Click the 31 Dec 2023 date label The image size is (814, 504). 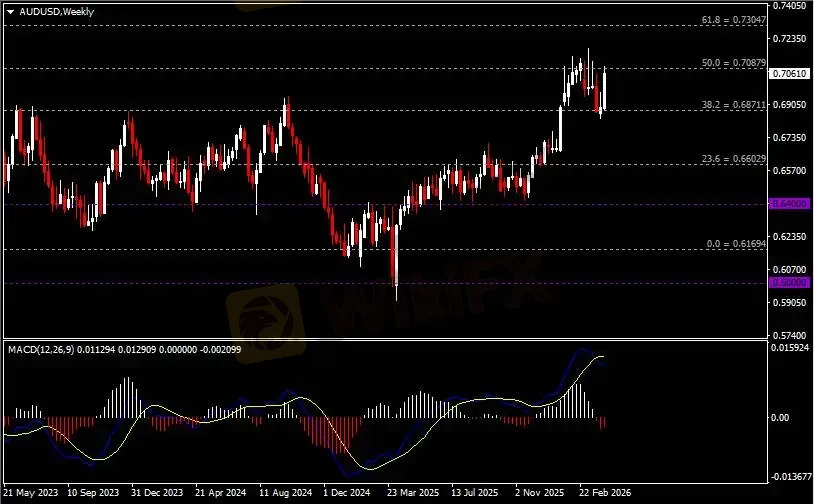coord(158,493)
